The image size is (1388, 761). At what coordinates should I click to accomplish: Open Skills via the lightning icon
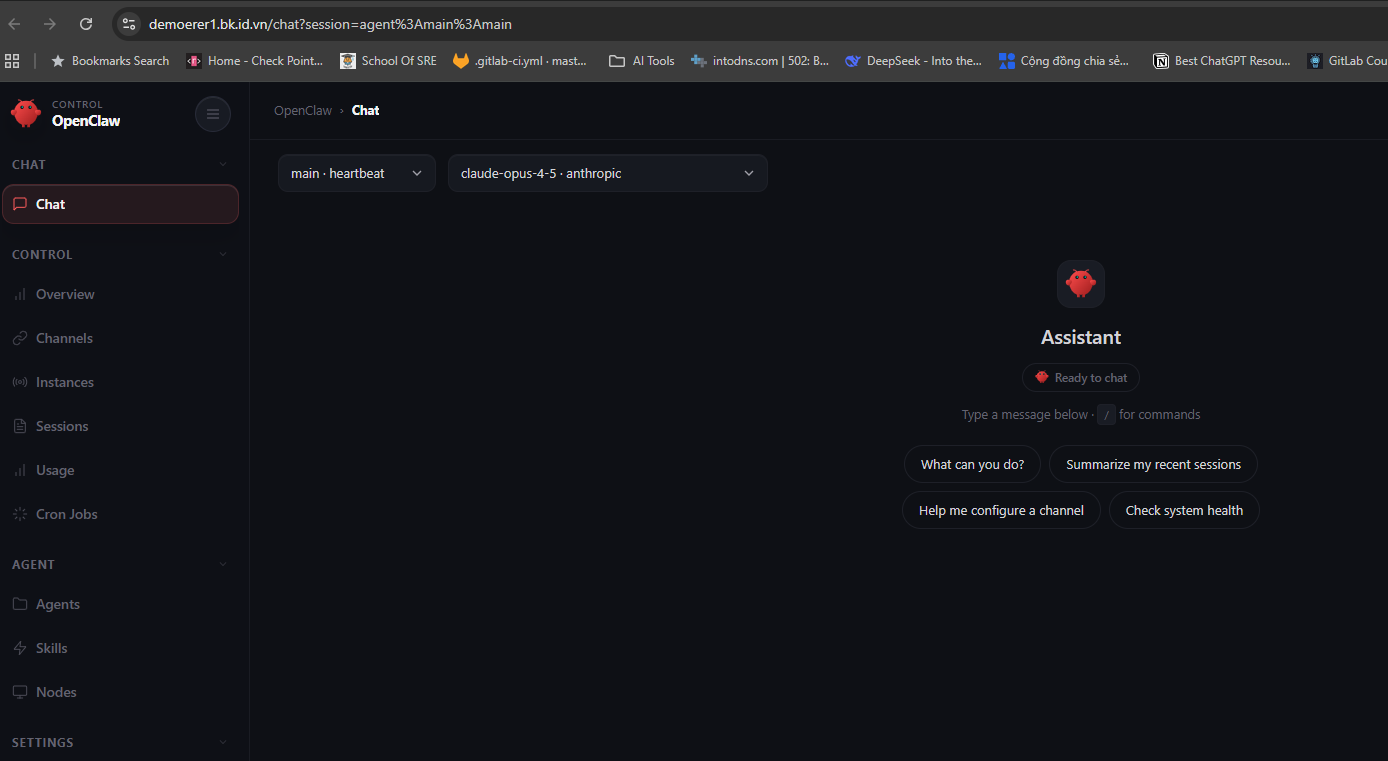(20, 648)
